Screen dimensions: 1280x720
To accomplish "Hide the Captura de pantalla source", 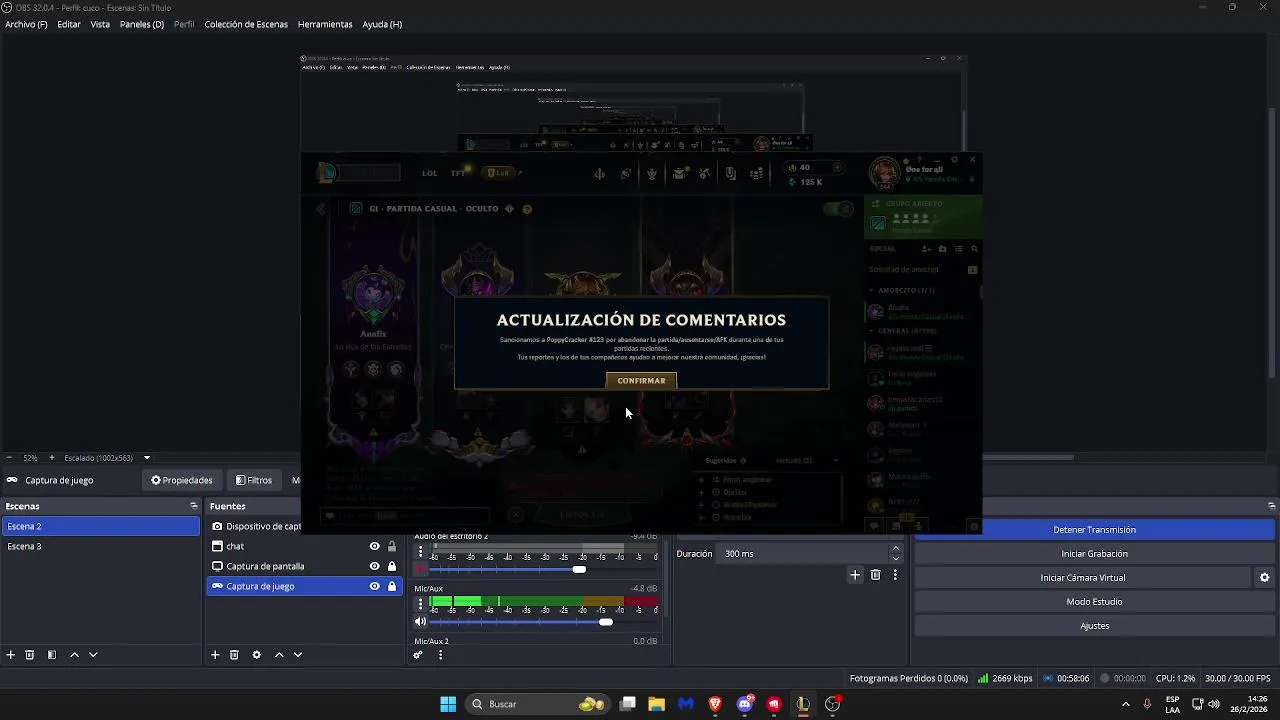I will pyautogui.click(x=375, y=566).
